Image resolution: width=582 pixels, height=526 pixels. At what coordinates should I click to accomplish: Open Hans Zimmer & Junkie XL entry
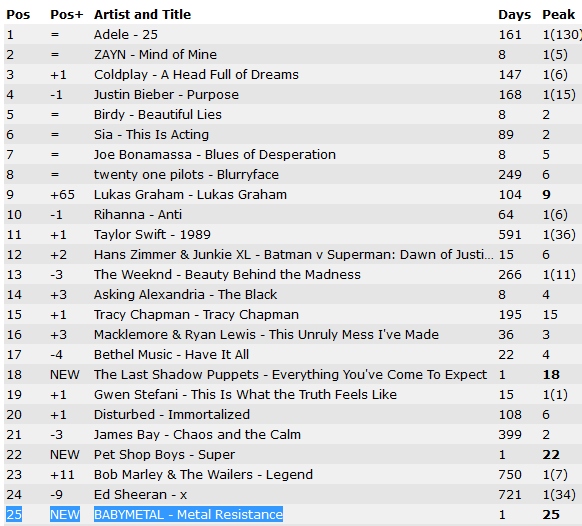point(294,255)
